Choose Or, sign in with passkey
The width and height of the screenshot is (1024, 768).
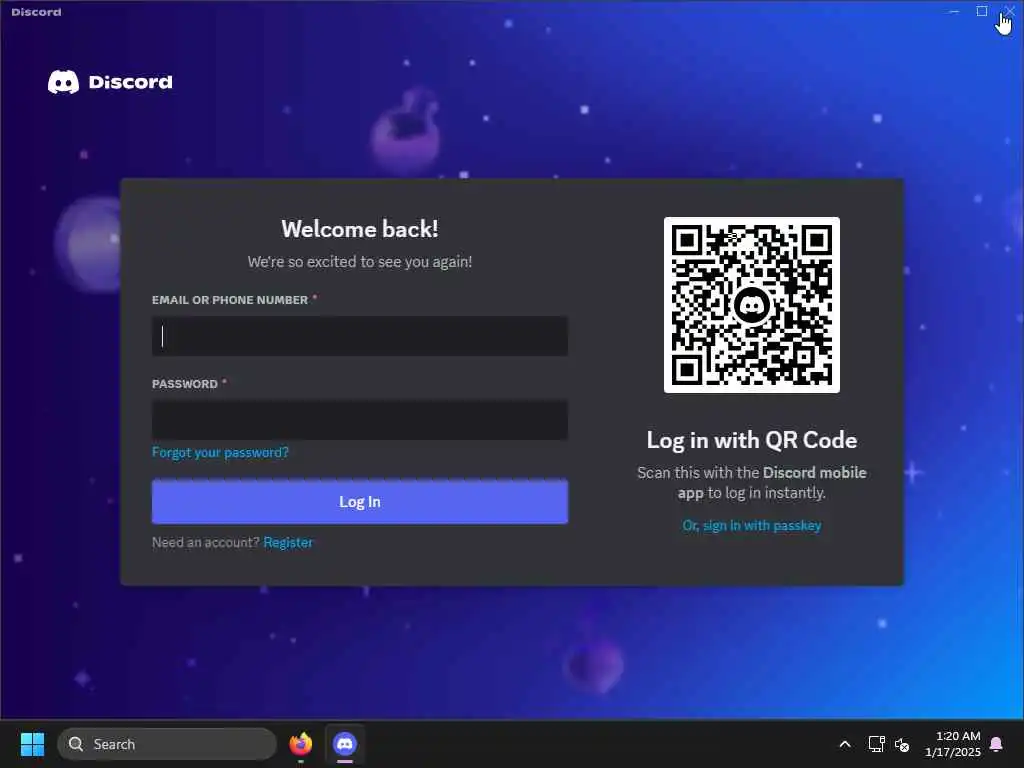pyautogui.click(x=752, y=526)
